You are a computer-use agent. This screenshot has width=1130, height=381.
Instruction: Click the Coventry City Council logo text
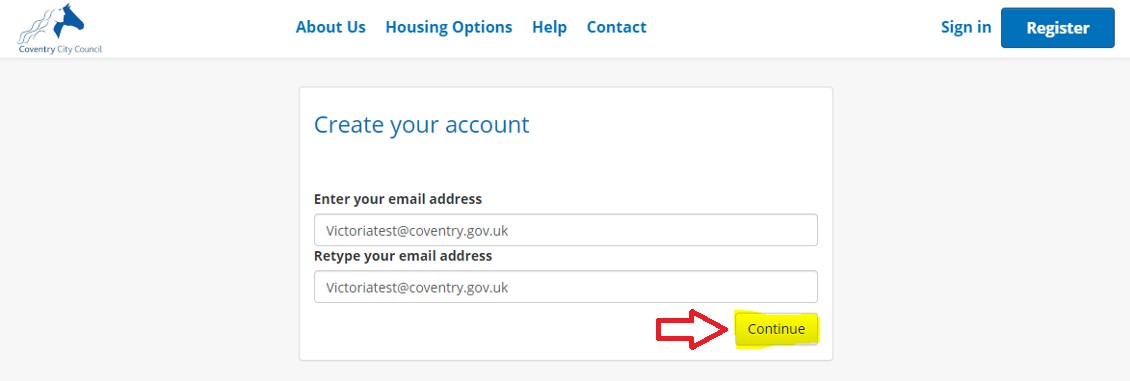[x=60, y=50]
